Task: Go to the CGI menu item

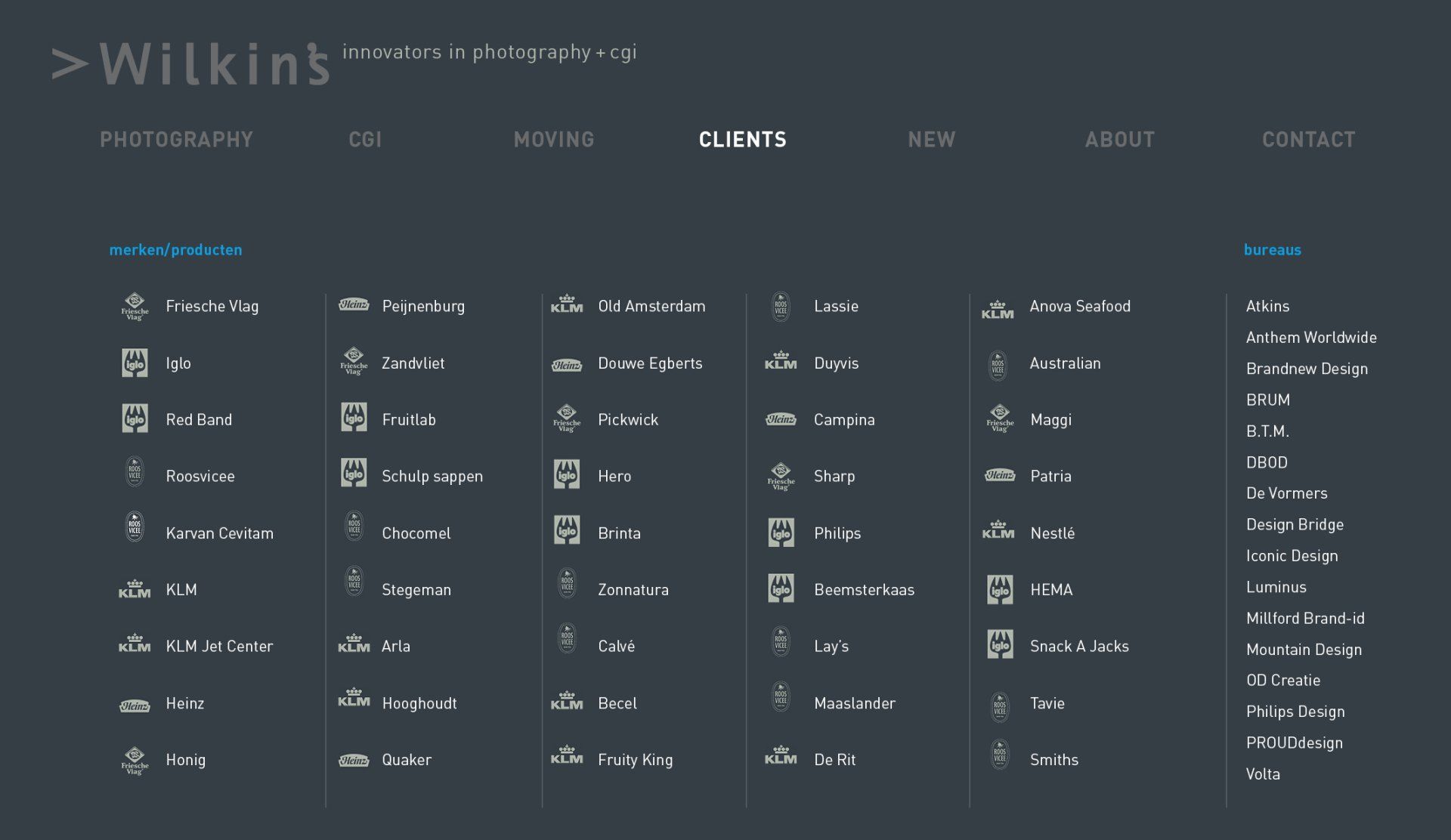Action: click(365, 140)
